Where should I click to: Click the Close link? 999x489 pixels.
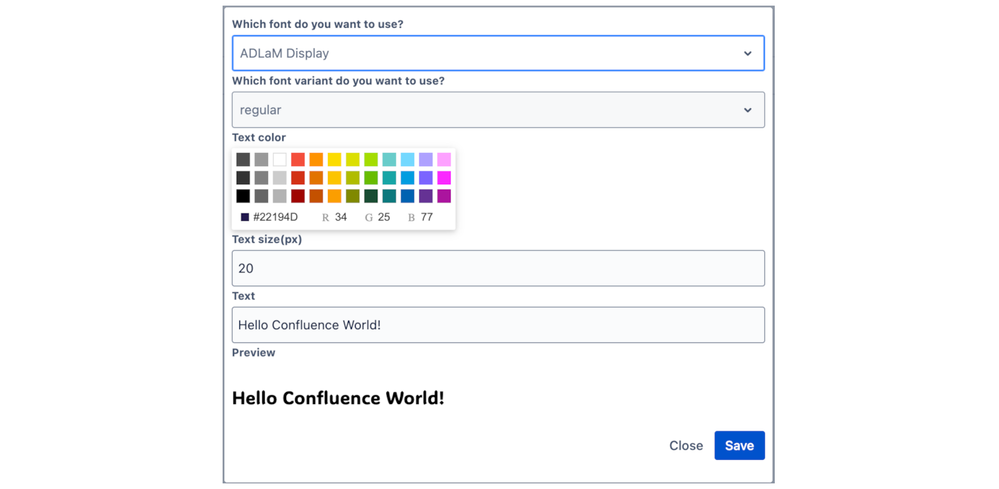pos(686,446)
